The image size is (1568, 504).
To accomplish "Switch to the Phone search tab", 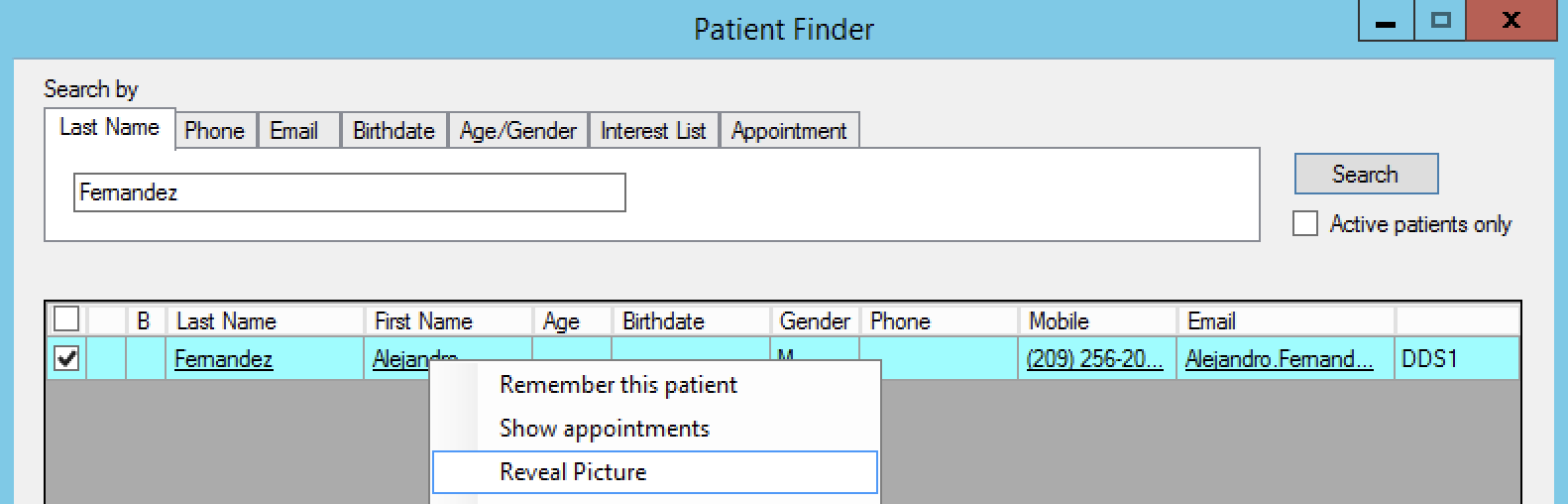I will point(214,131).
